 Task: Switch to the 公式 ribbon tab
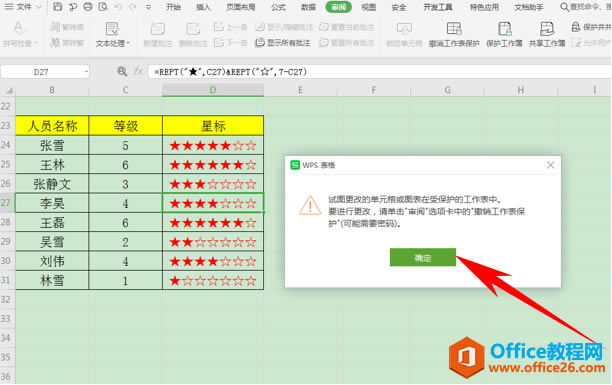[x=278, y=7]
